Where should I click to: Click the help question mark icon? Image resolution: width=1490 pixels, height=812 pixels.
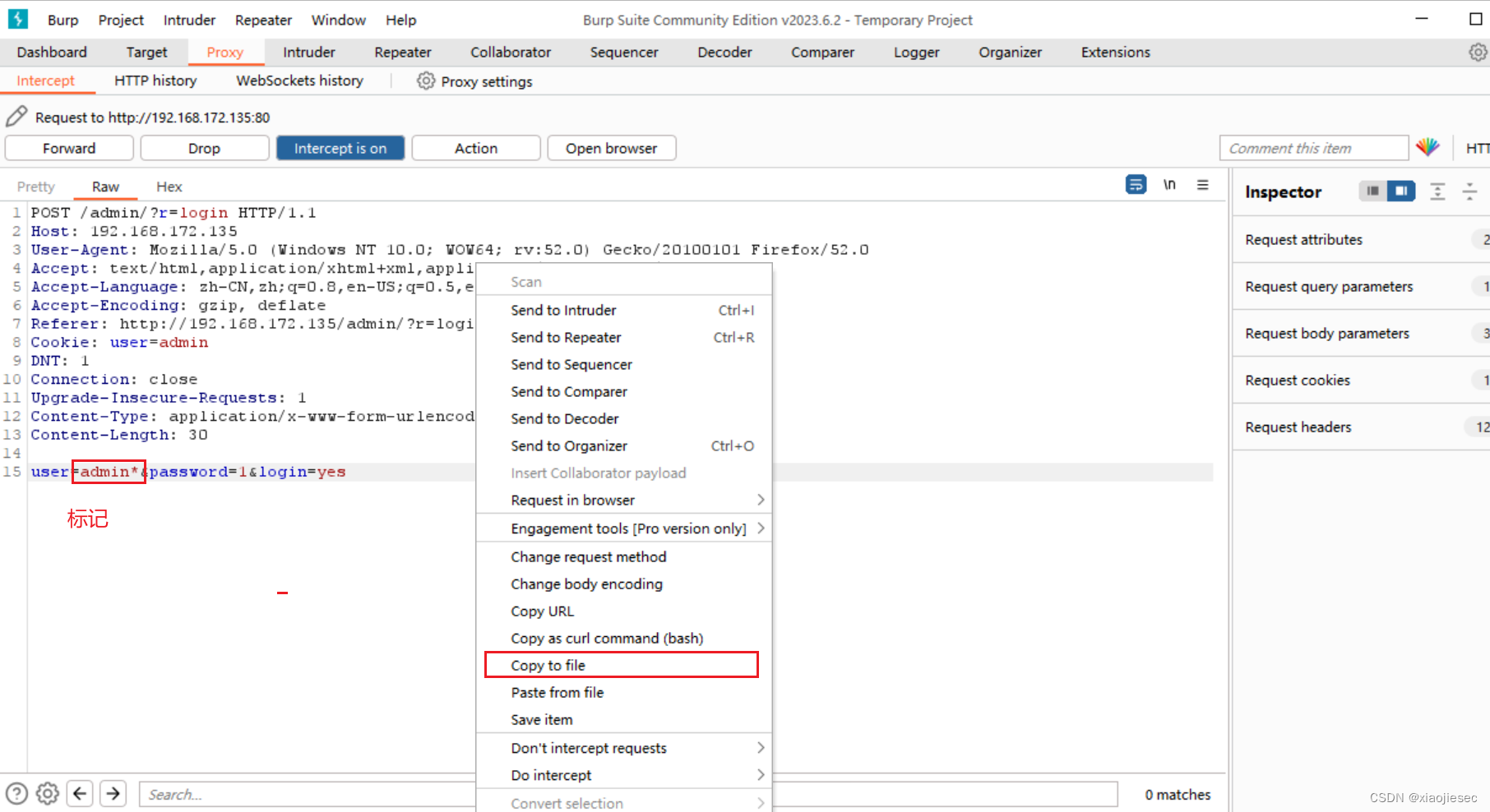(x=15, y=793)
